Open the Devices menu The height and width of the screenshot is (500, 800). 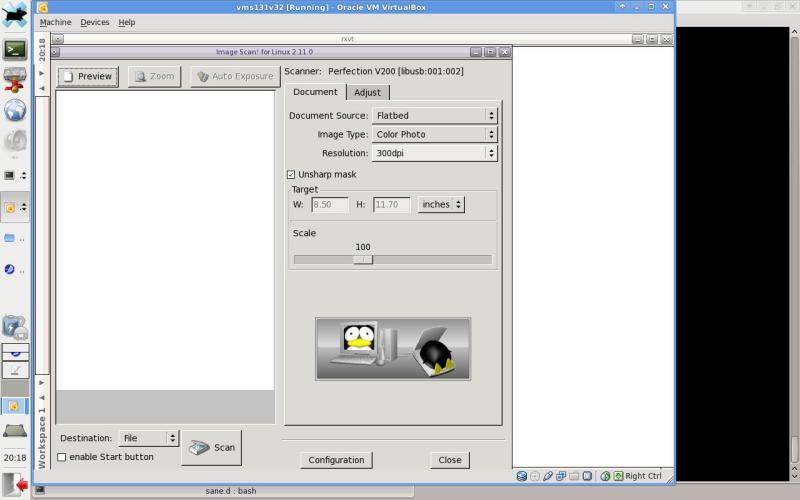(95, 22)
